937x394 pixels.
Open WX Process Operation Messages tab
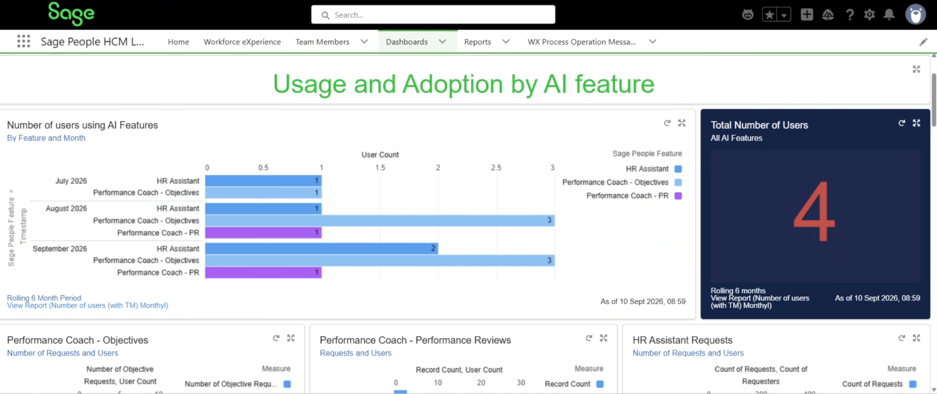click(x=581, y=42)
